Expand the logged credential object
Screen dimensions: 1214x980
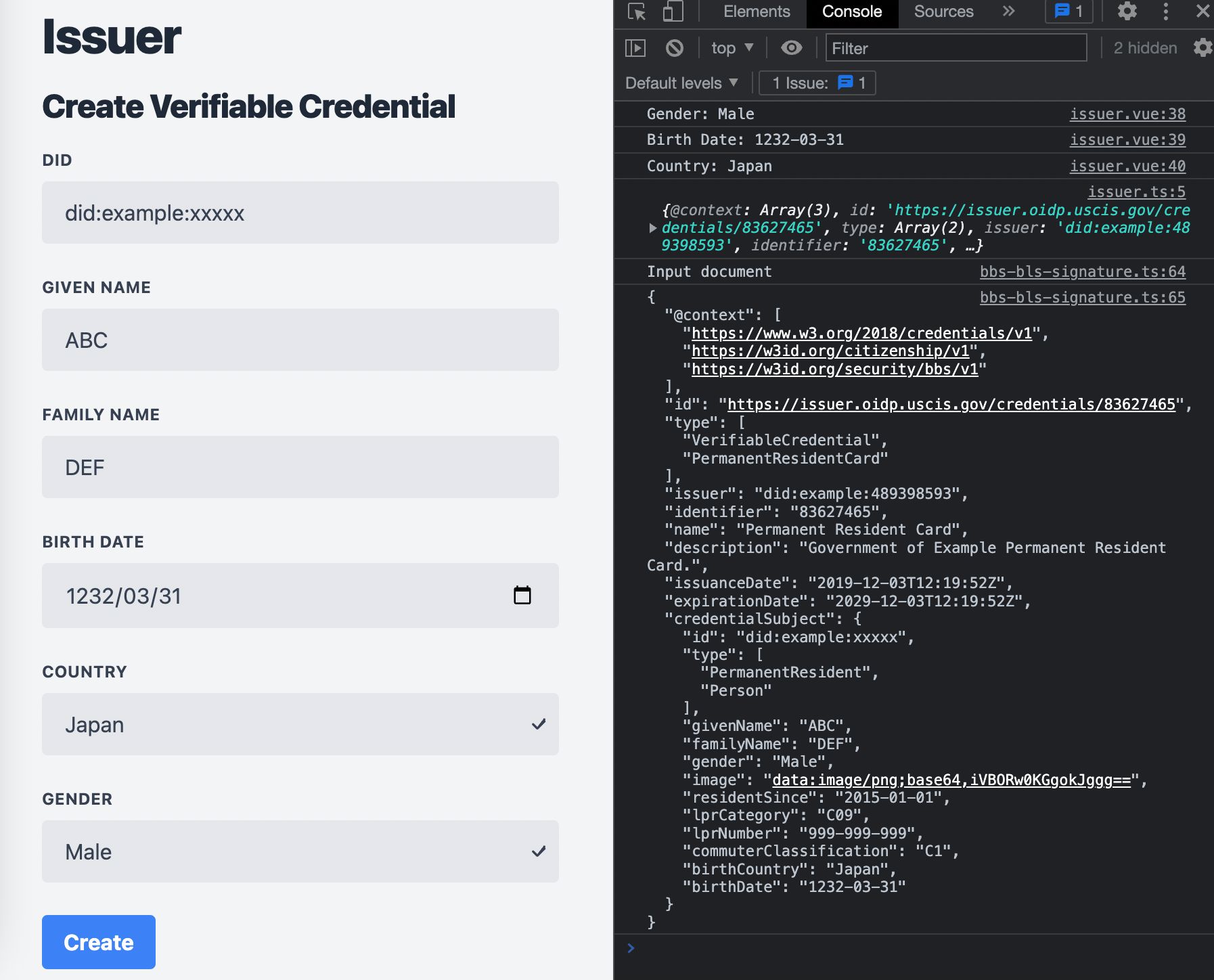652,228
